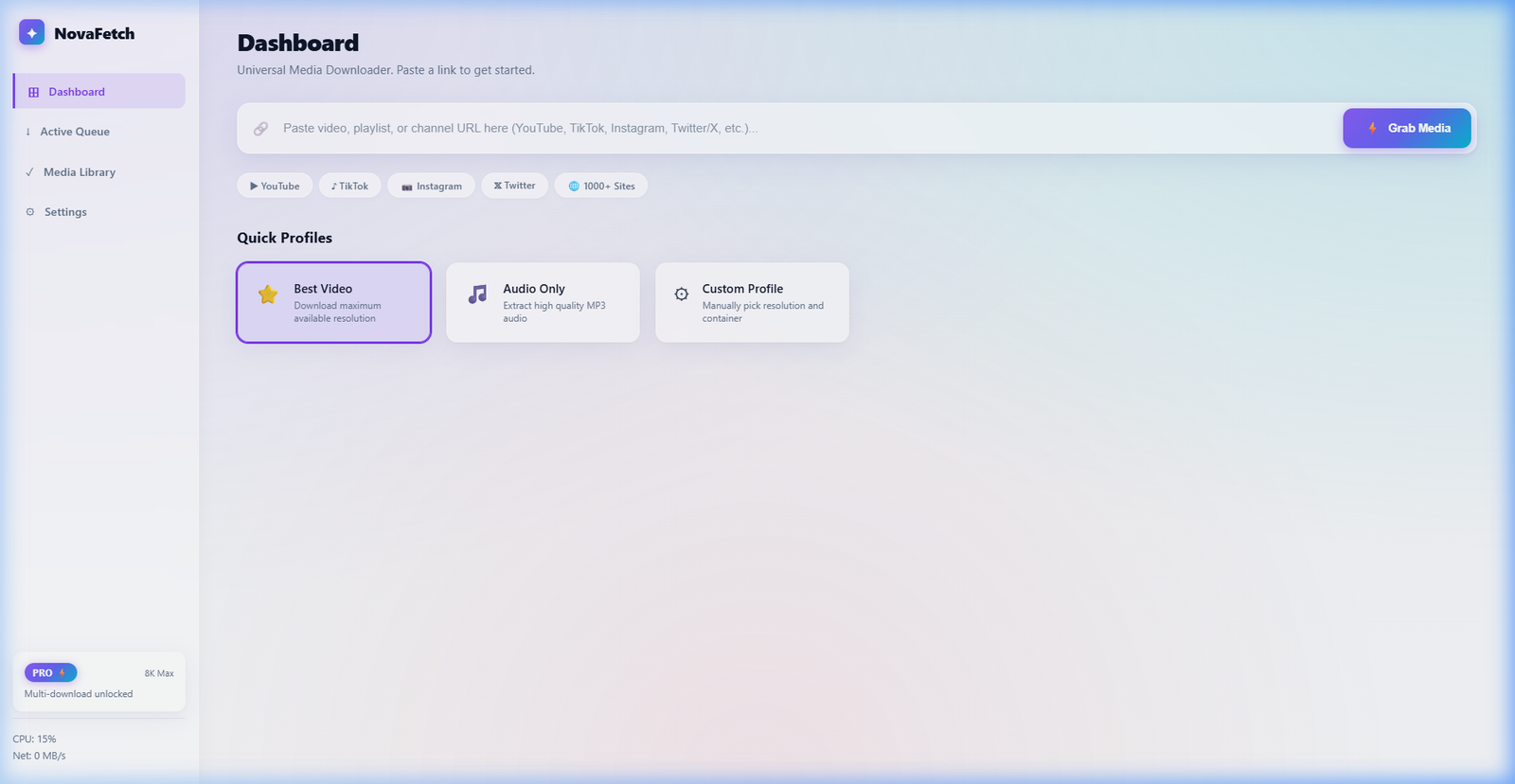1515x784 pixels.
Task: Click the lightning bolt on Grab Media
Action: 1372,128
